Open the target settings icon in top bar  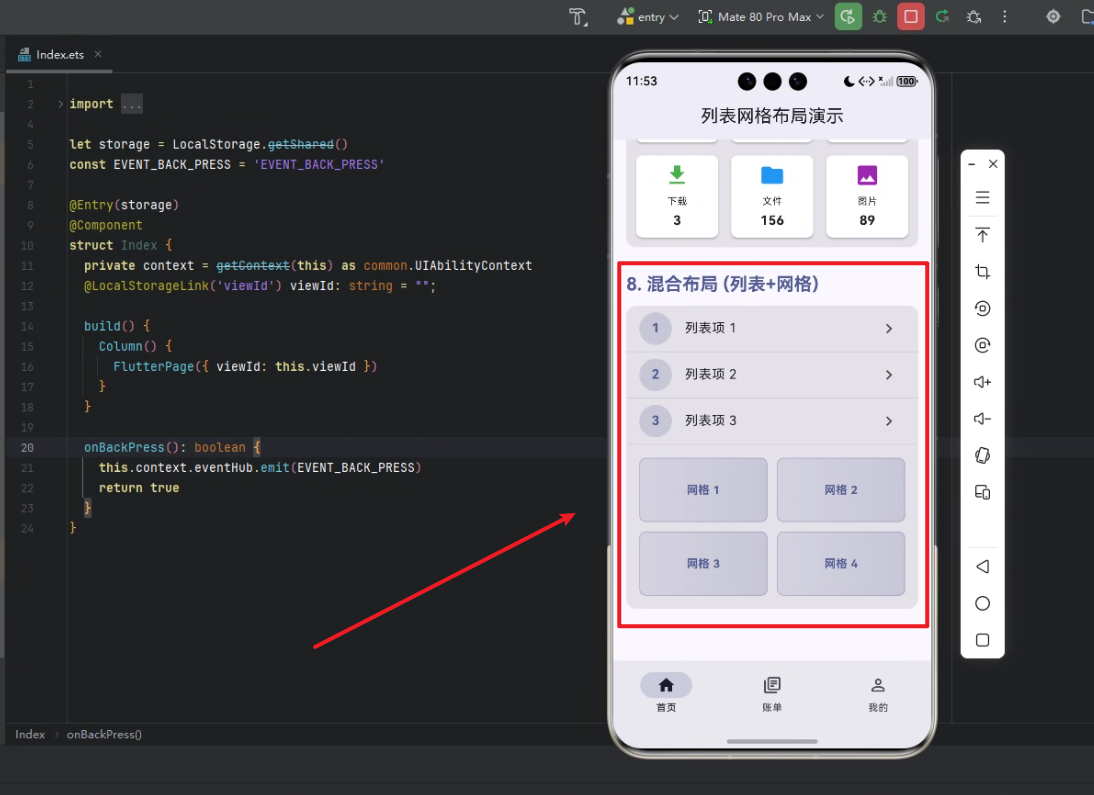point(1053,17)
